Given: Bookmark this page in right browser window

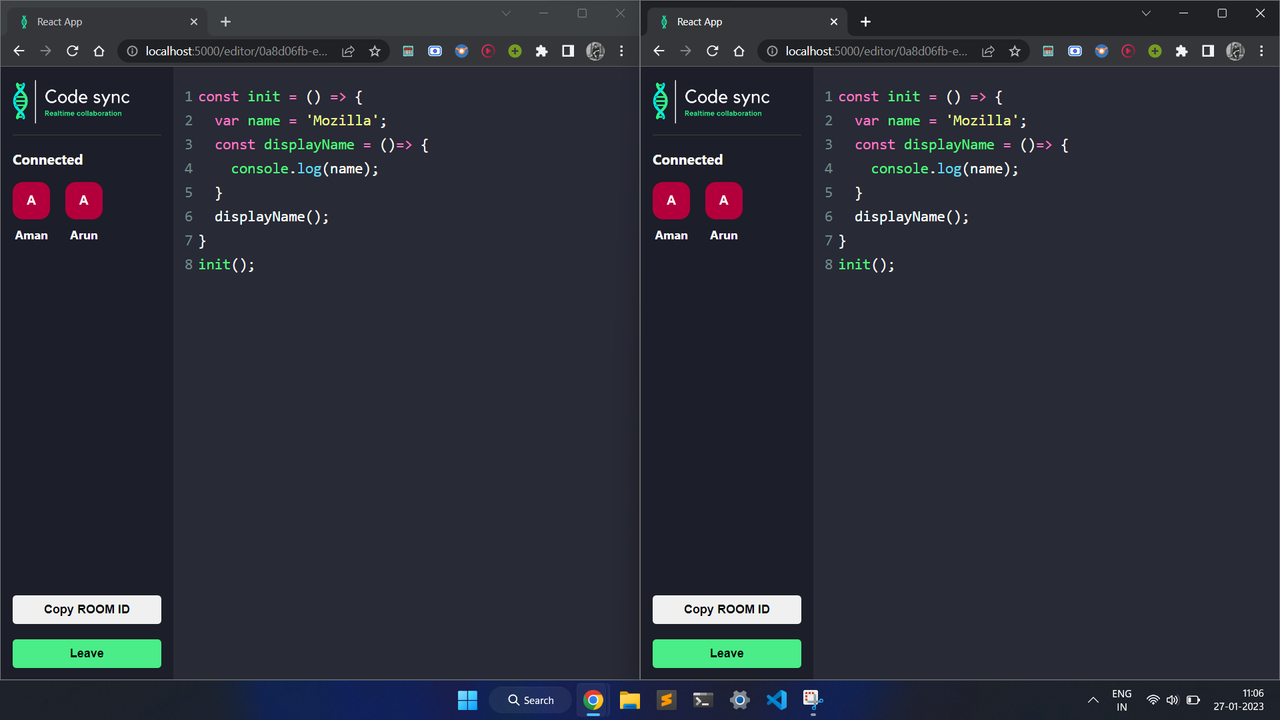Looking at the screenshot, I should point(1014,51).
